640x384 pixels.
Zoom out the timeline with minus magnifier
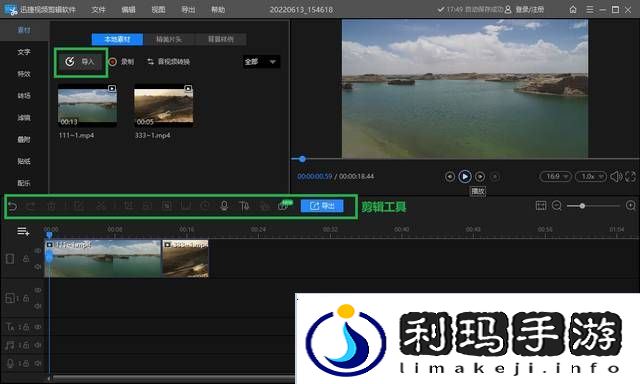click(x=557, y=206)
